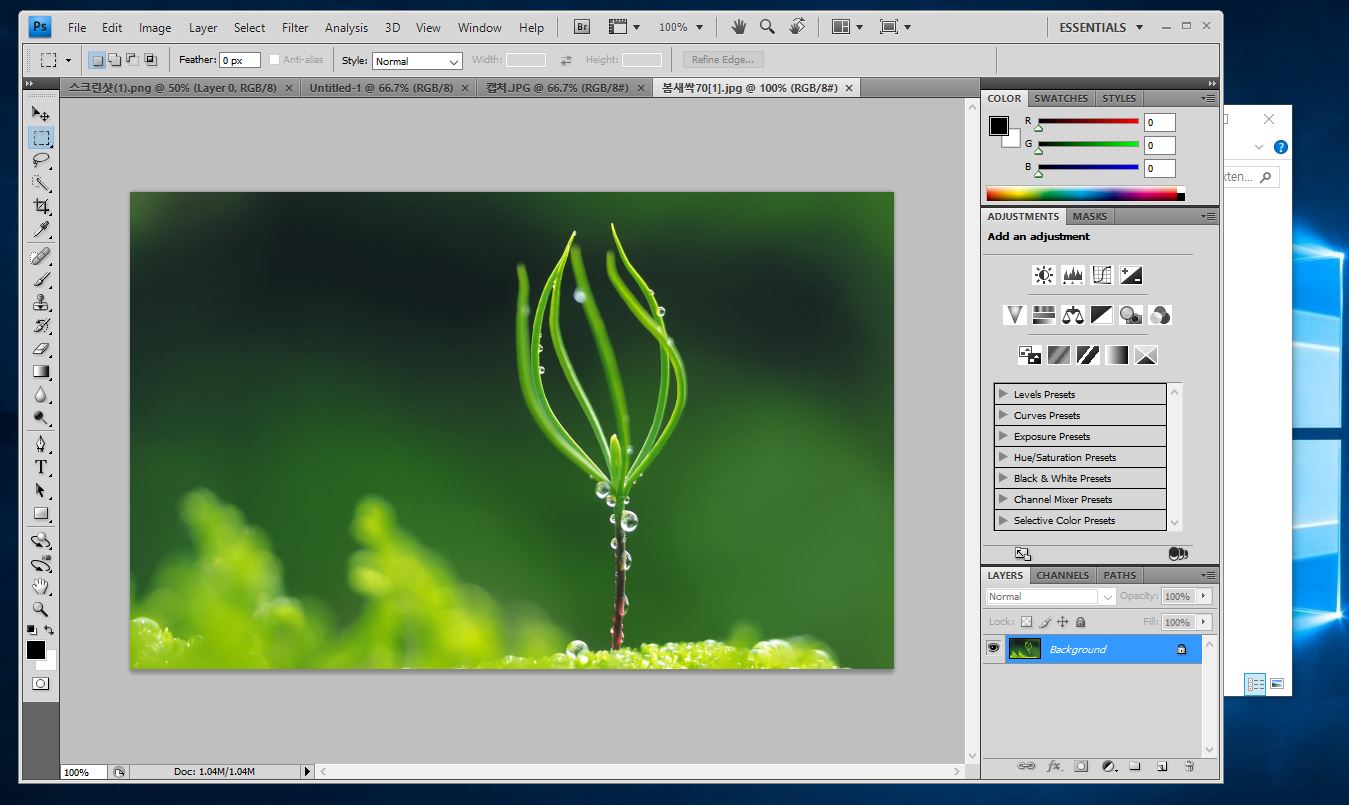Create a new layer
The height and width of the screenshot is (805, 1349).
[x=1162, y=767]
